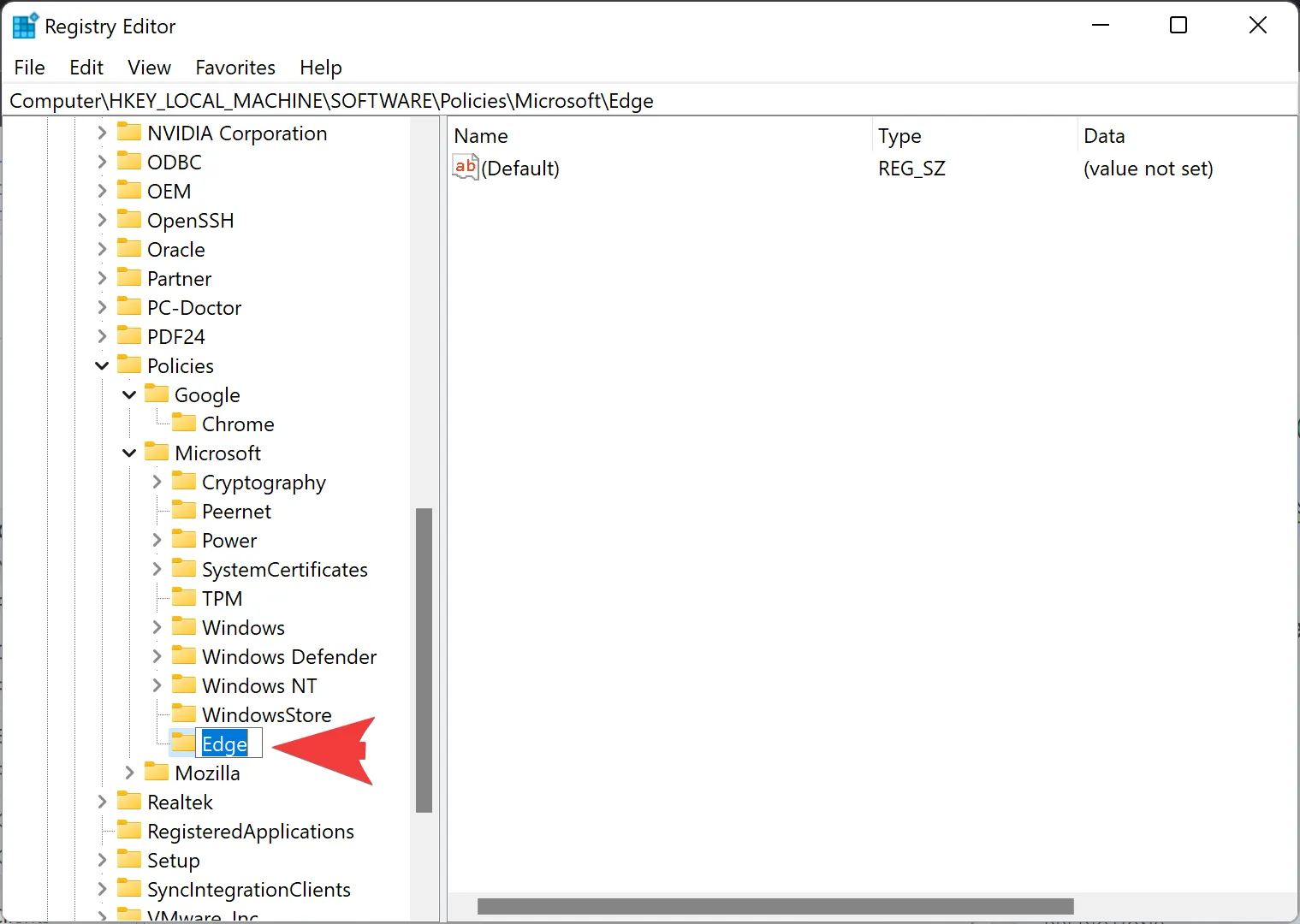The image size is (1300, 924).
Task: Select the PC-Doctor key label
Action: click(x=193, y=307)
